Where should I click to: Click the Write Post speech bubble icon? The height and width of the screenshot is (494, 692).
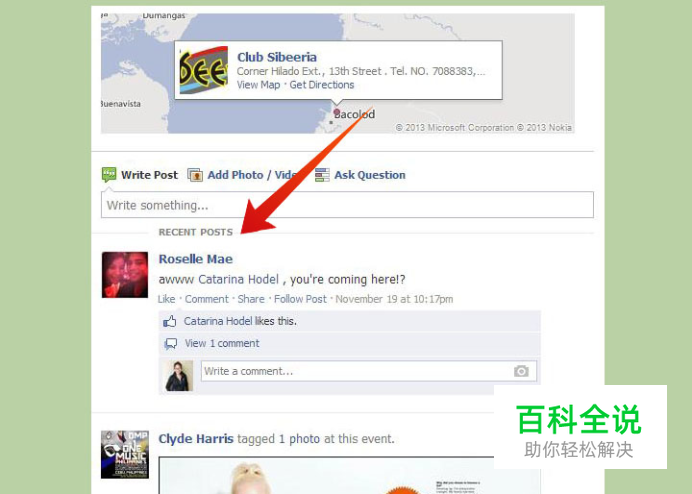click(x=109, y=174)
